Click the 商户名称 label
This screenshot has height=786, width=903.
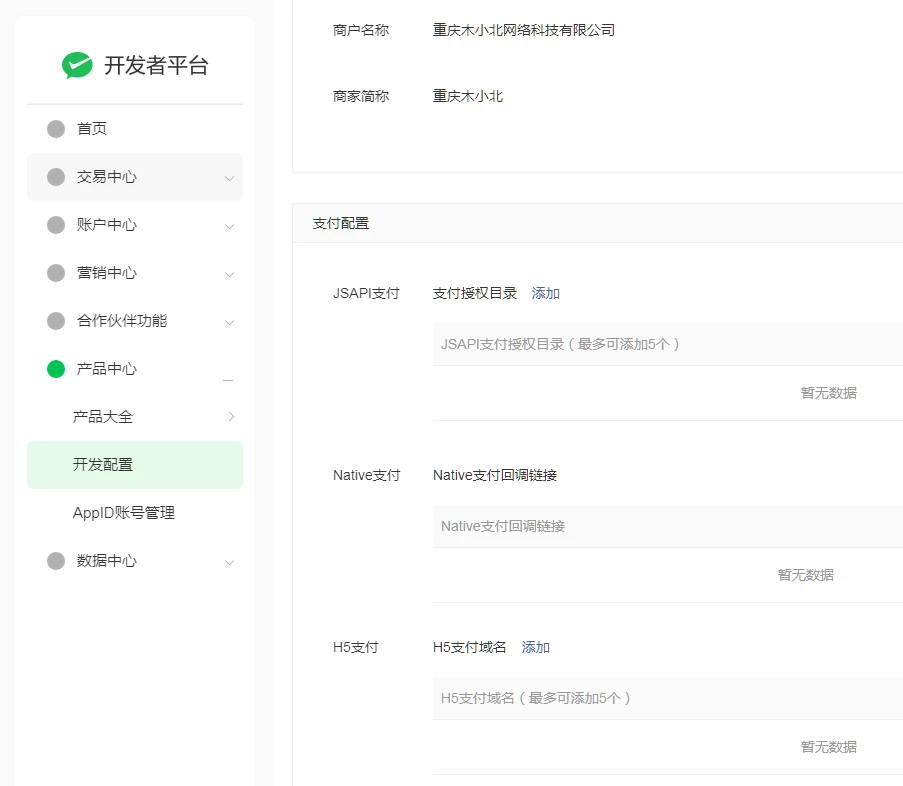(x=361, y=30)
